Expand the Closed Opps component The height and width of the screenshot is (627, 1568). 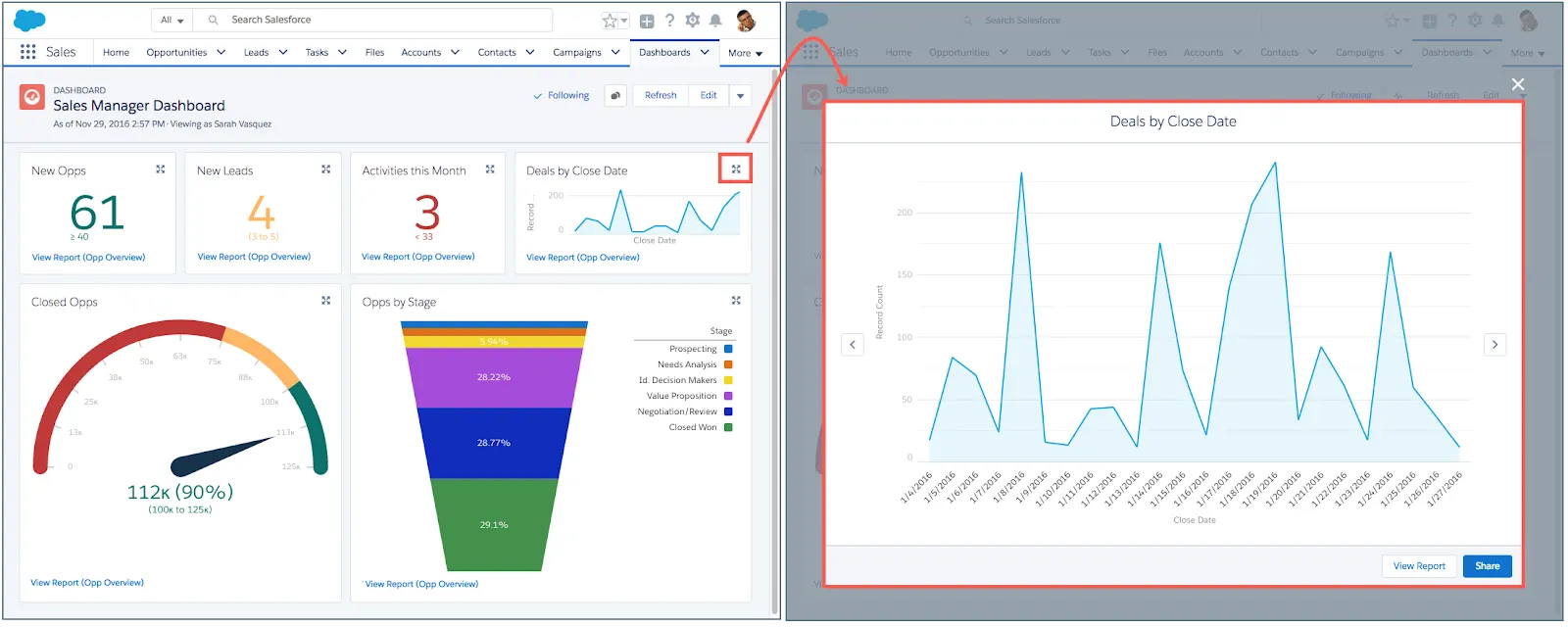pyautogui.click(x=326, y=301)
